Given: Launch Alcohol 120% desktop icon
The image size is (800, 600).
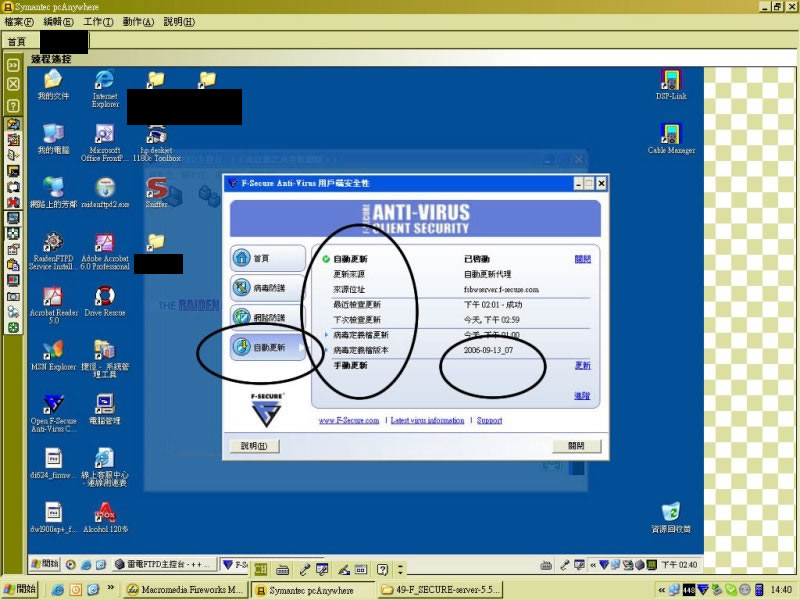Looking at the screenshot, I should [x=105, y=518].
